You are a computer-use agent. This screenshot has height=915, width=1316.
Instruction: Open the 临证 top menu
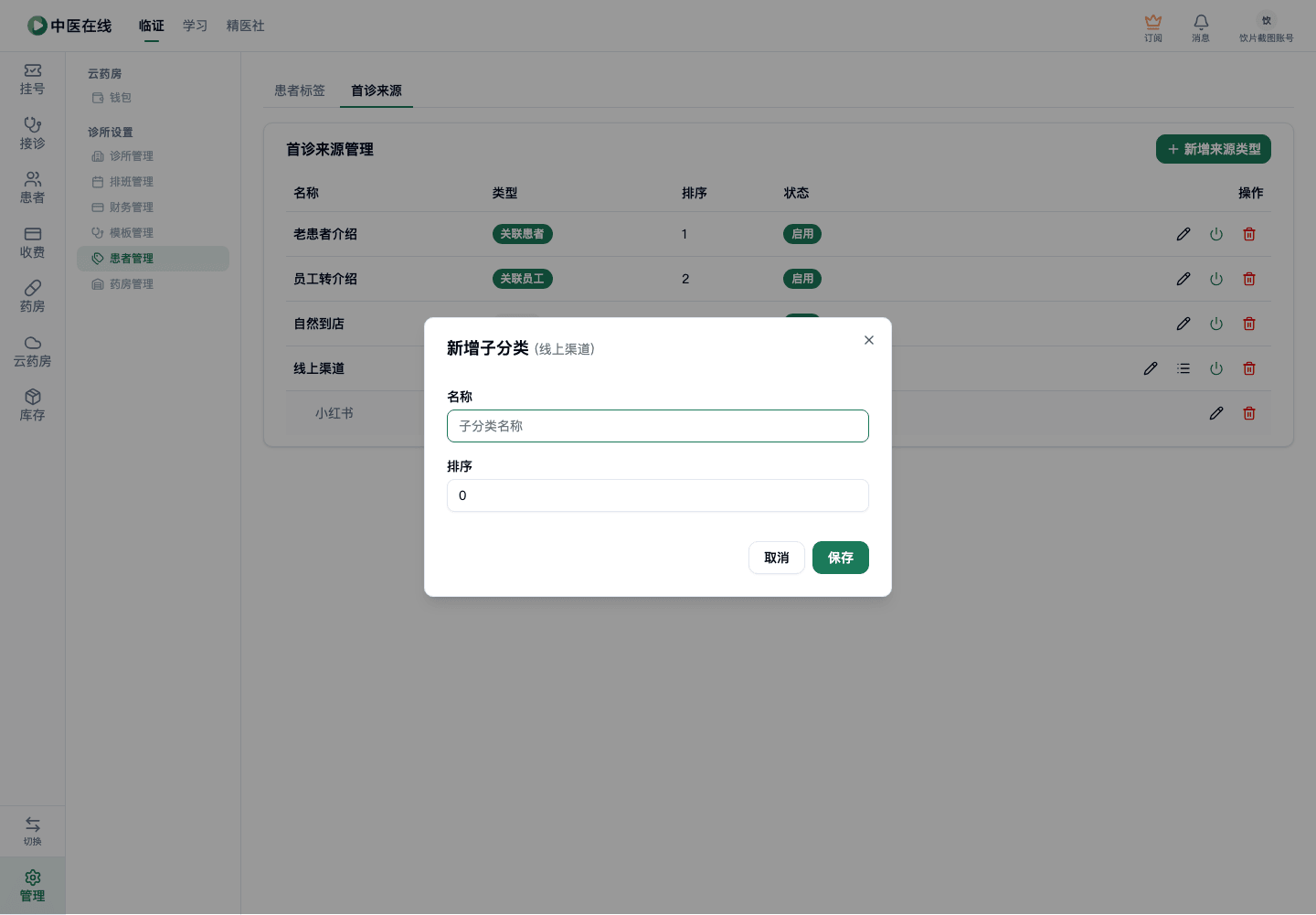pyautogui.click(x=152, y=26)
